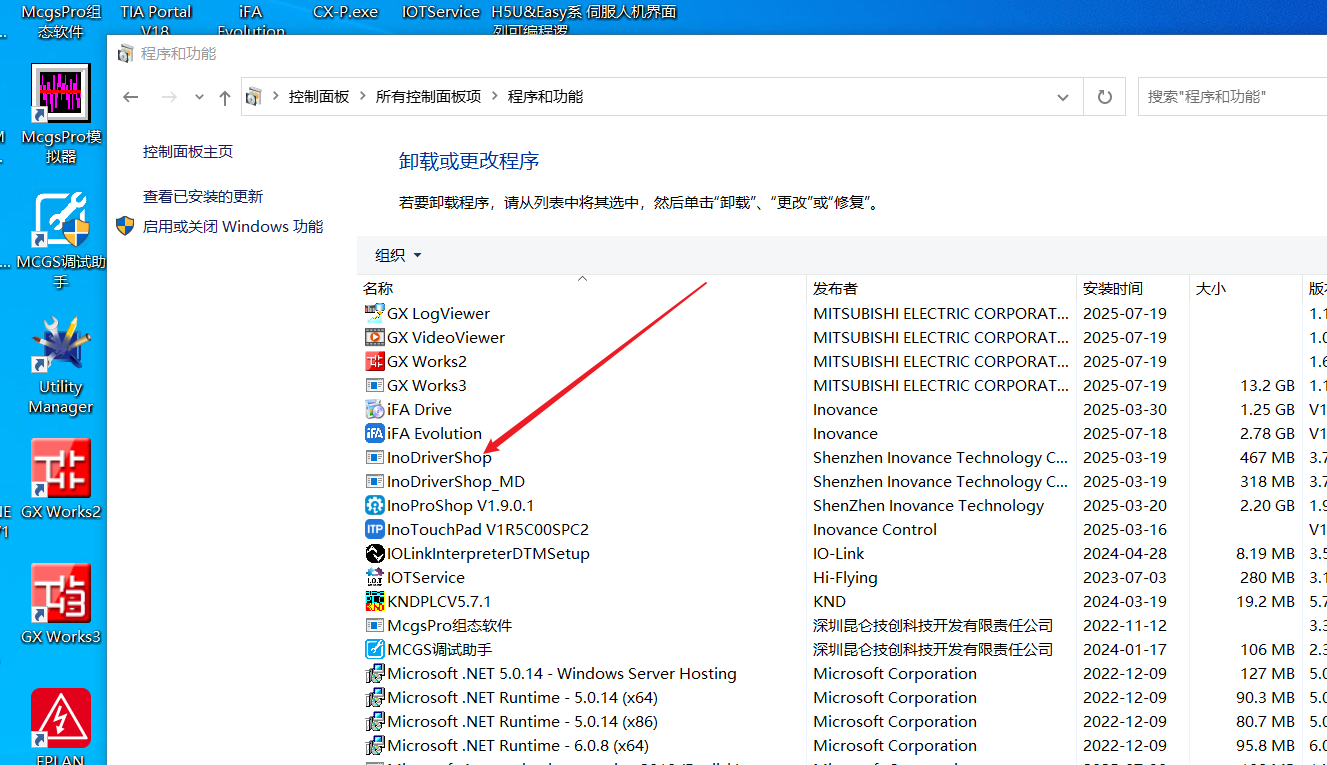
Task: Select the KNDPLCV5.7.1 program icon
Action: tap(375, 602)
